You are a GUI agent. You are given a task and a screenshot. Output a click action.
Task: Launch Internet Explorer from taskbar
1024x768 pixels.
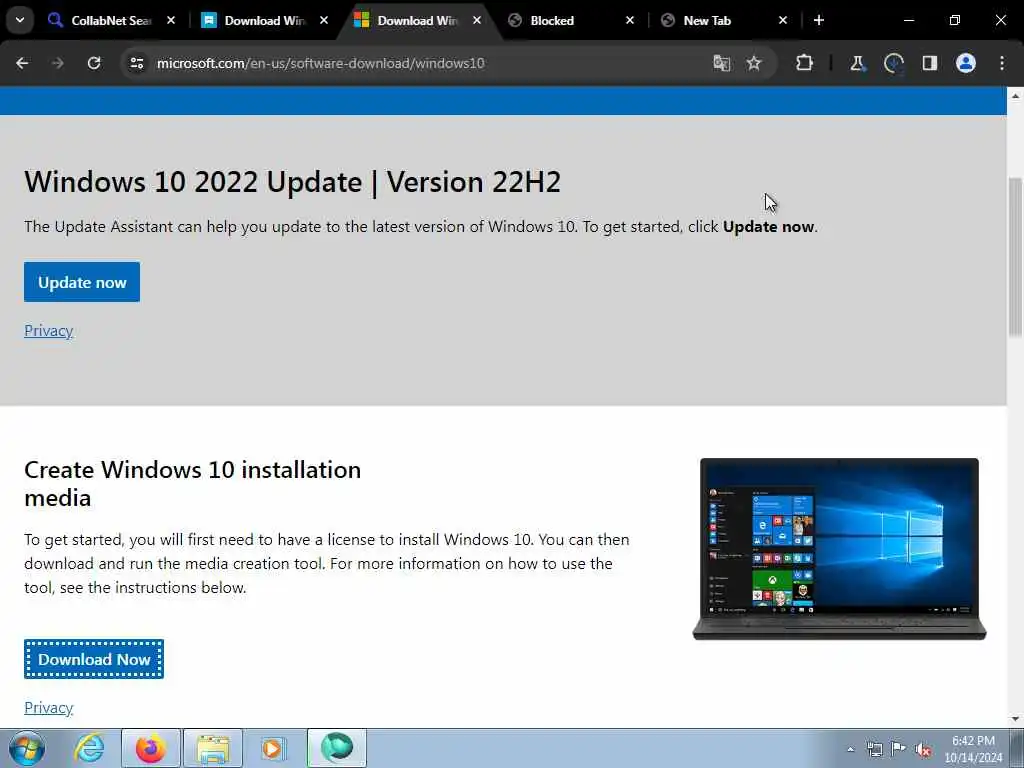(x=89, y=748)
